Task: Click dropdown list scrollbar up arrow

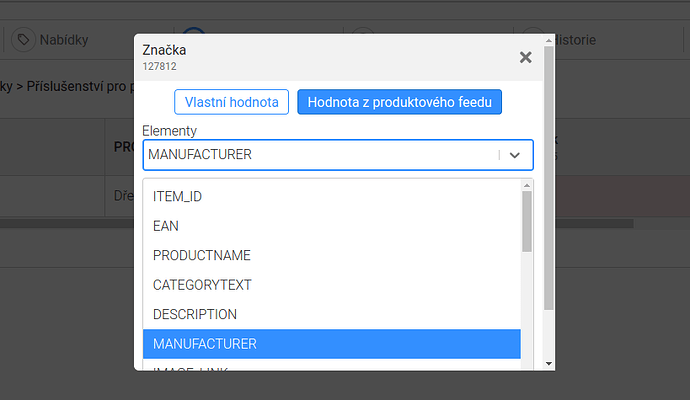Action: coord(527,185)
